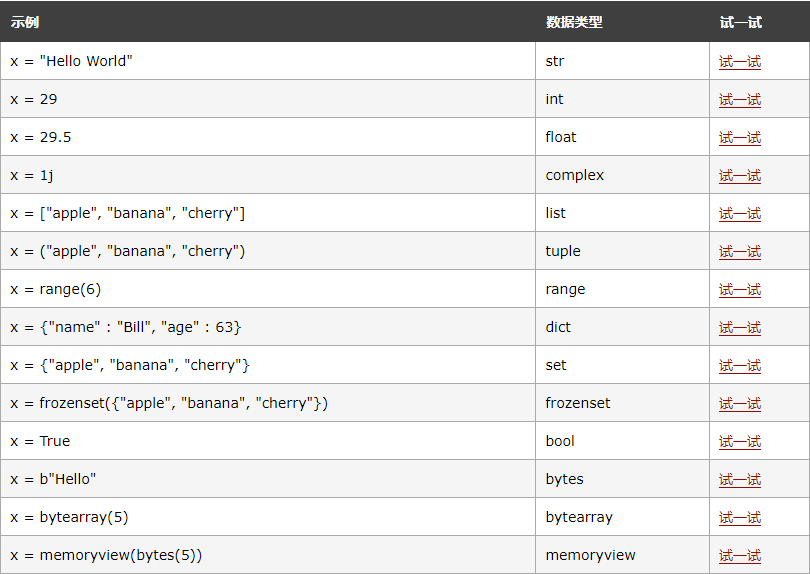
Task: Click the 试一试 column header
Action: click(740, 22)
